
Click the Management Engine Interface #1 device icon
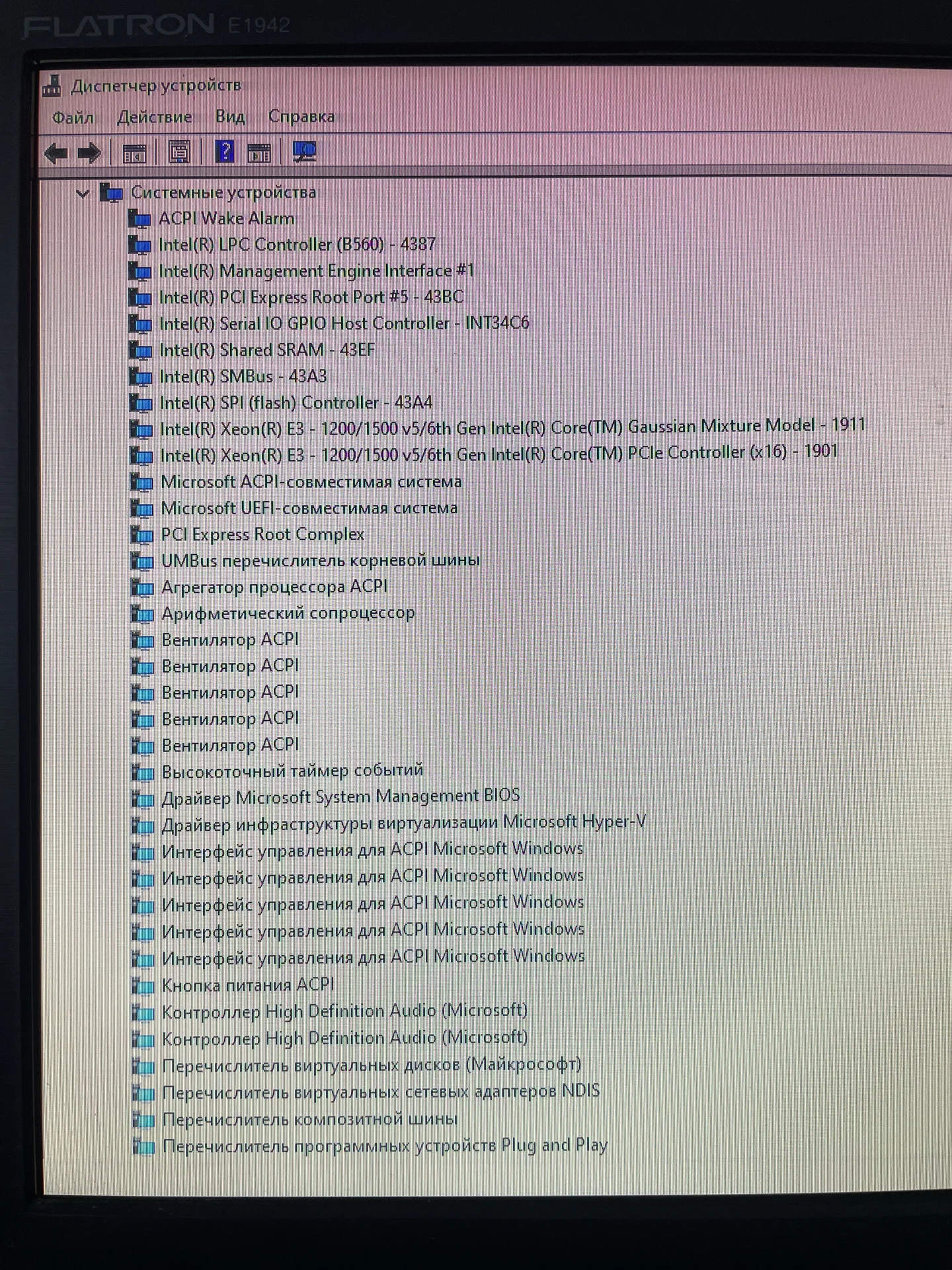coord(139,271)
